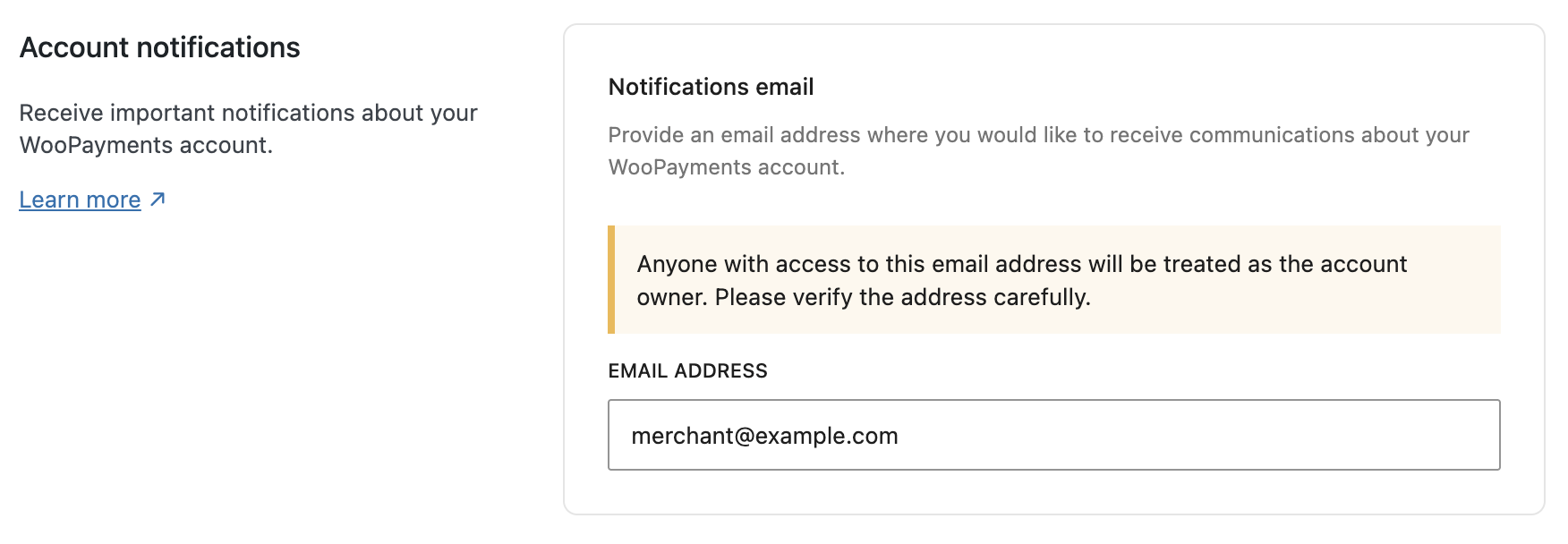Click the merchant@example.com text in the field

764,436
